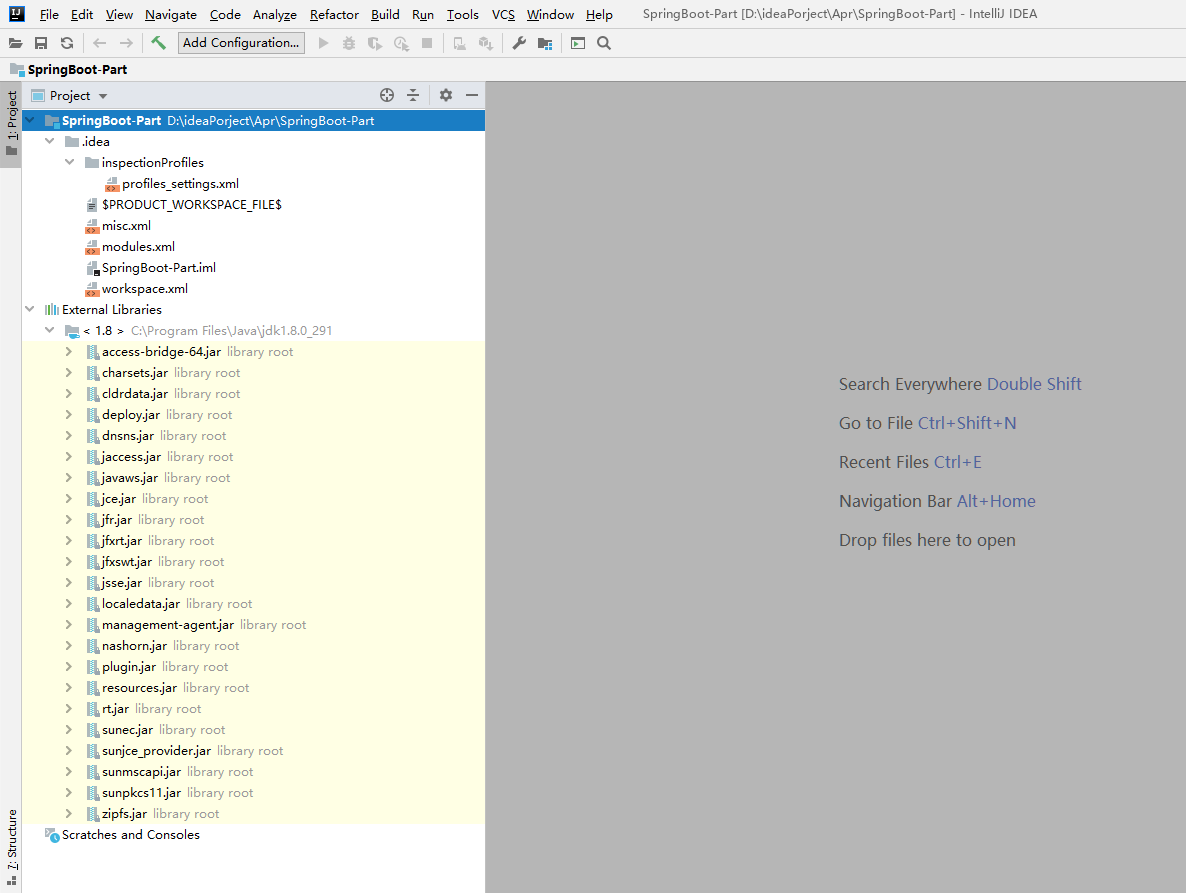Toggle the 1: Project side tab
This screenshot has width=1186, height=893.
coord(11,124)
